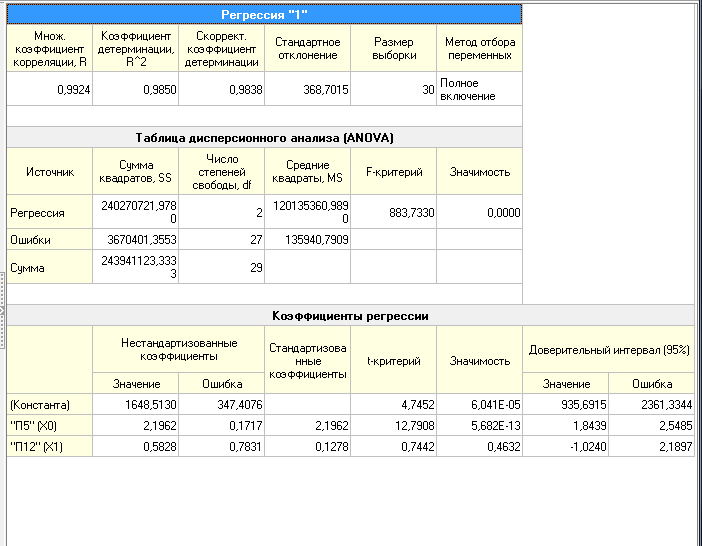
Task: Select the Ошибки row label
Action: click(x=50, y=239)
